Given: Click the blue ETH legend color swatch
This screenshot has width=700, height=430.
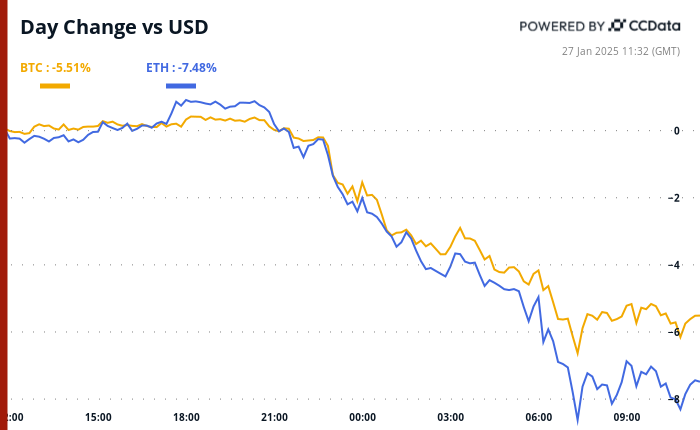Looking at the screenshot, I should click(181, 85).
